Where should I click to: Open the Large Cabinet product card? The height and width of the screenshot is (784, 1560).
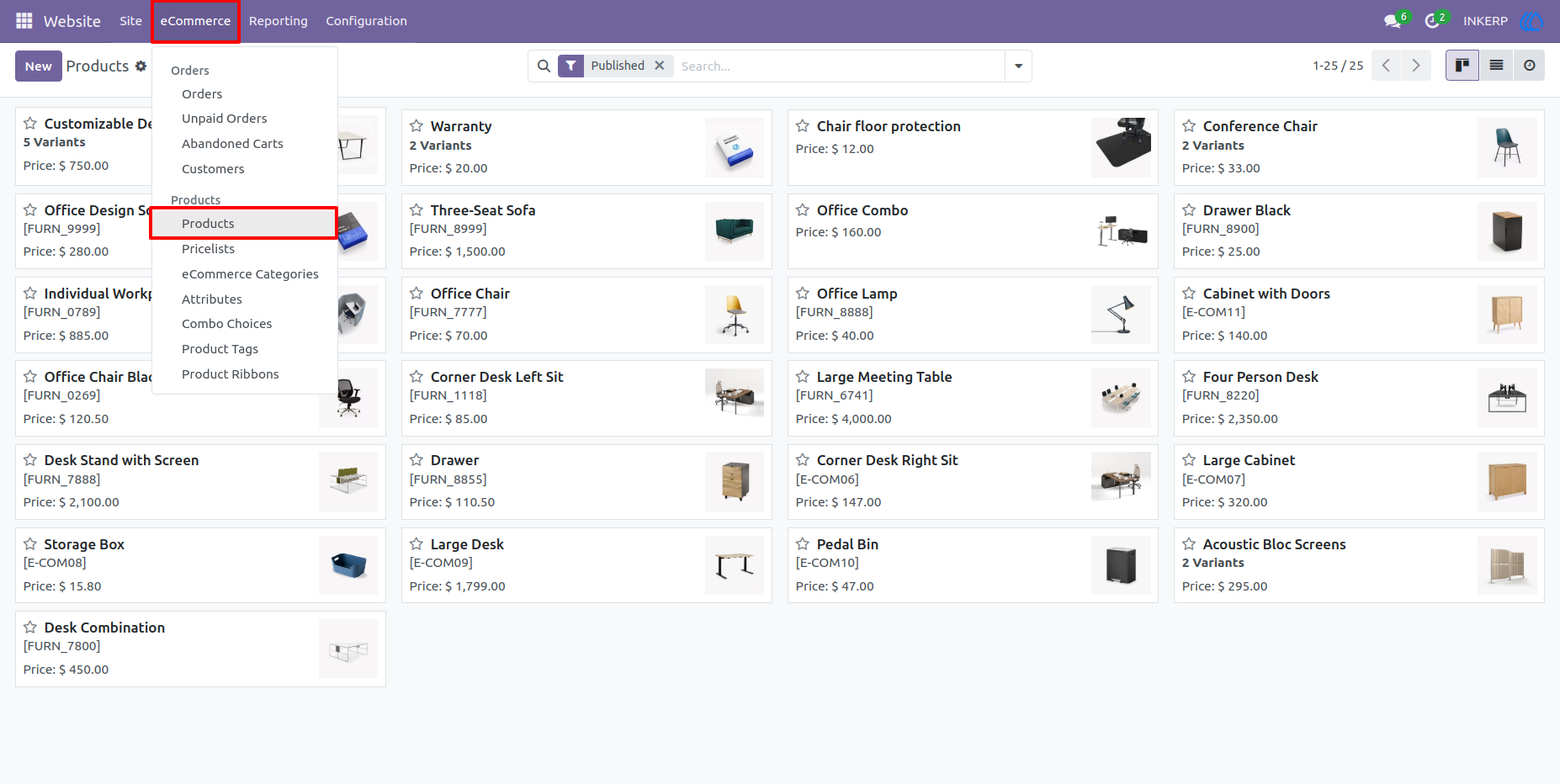pos(1359,482)
